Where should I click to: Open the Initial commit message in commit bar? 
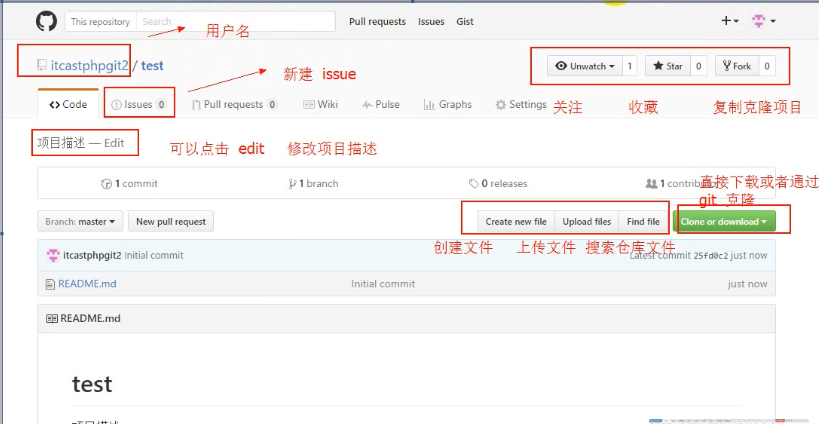[x=154, y=255]
